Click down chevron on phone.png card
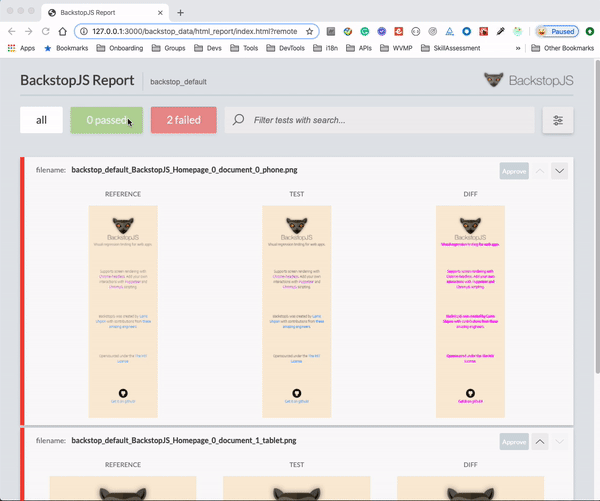The image size is (600, 501). [559, 171]
